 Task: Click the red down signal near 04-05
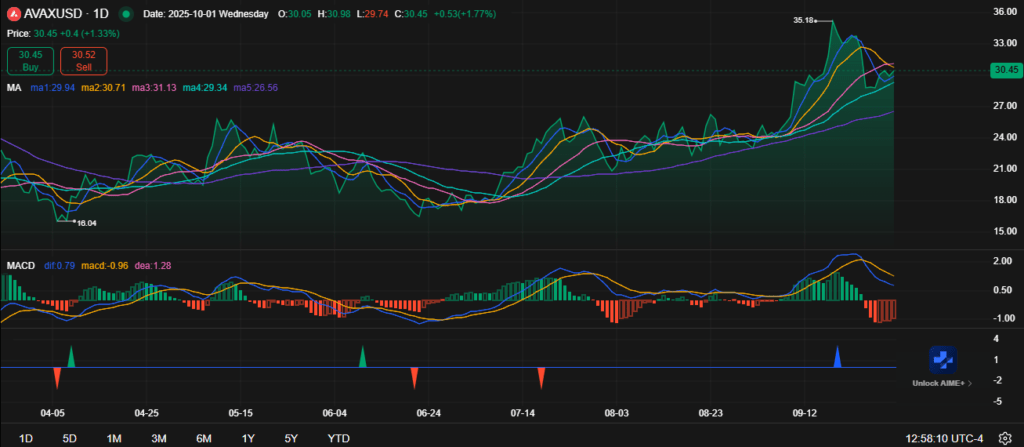(x=57, y=377)
